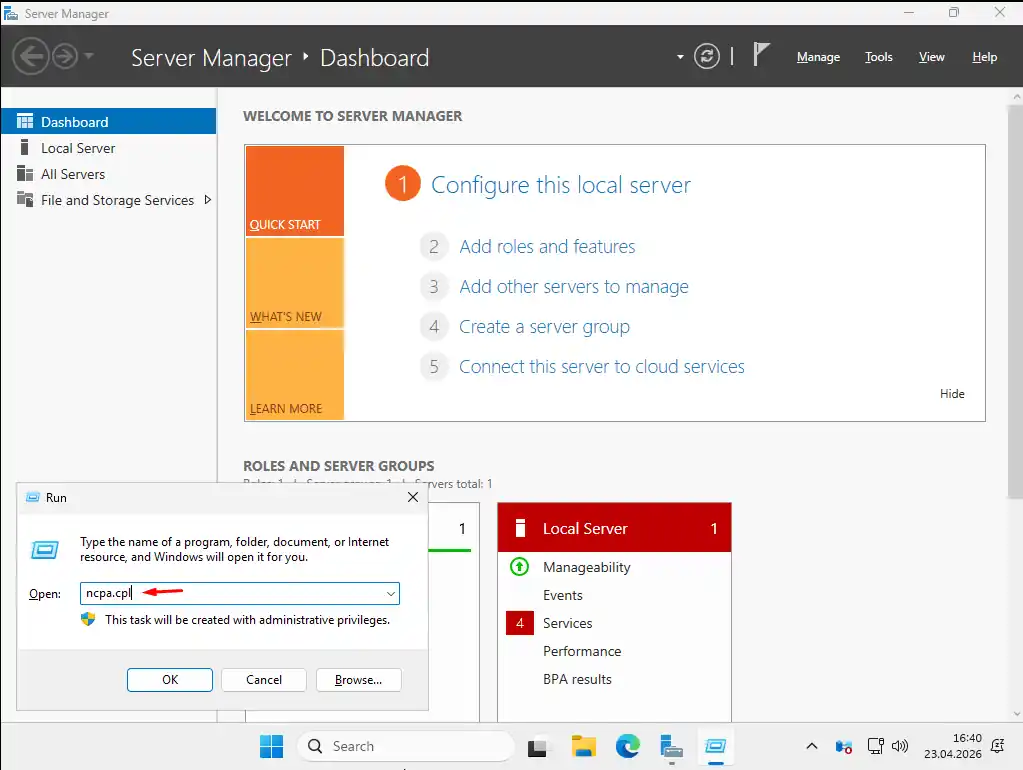The width and height of the screenshot is (1023, 770).
Task: Open Task View icon on taskbar
Action: [x=538, y=747]
